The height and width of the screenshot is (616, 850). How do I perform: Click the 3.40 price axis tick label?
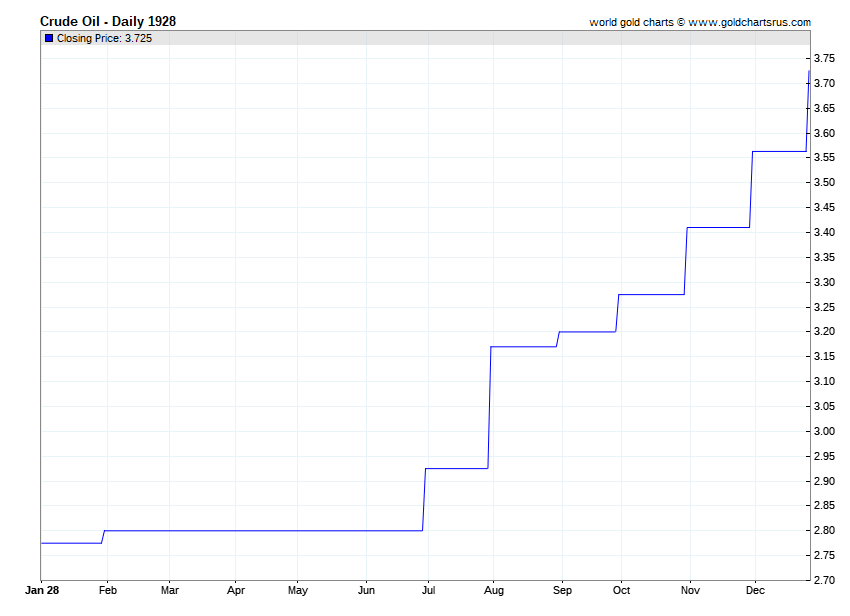pyautogui.click(x=825, y=232)
